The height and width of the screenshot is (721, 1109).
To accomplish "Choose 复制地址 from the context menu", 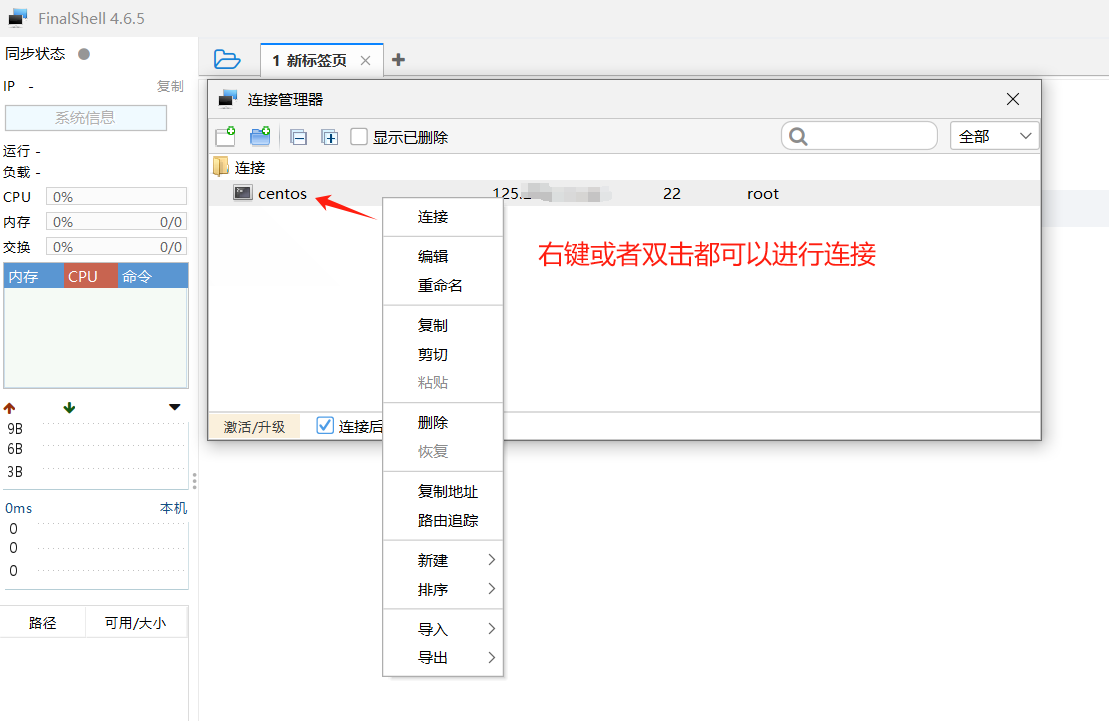I will tap(443, 491).
